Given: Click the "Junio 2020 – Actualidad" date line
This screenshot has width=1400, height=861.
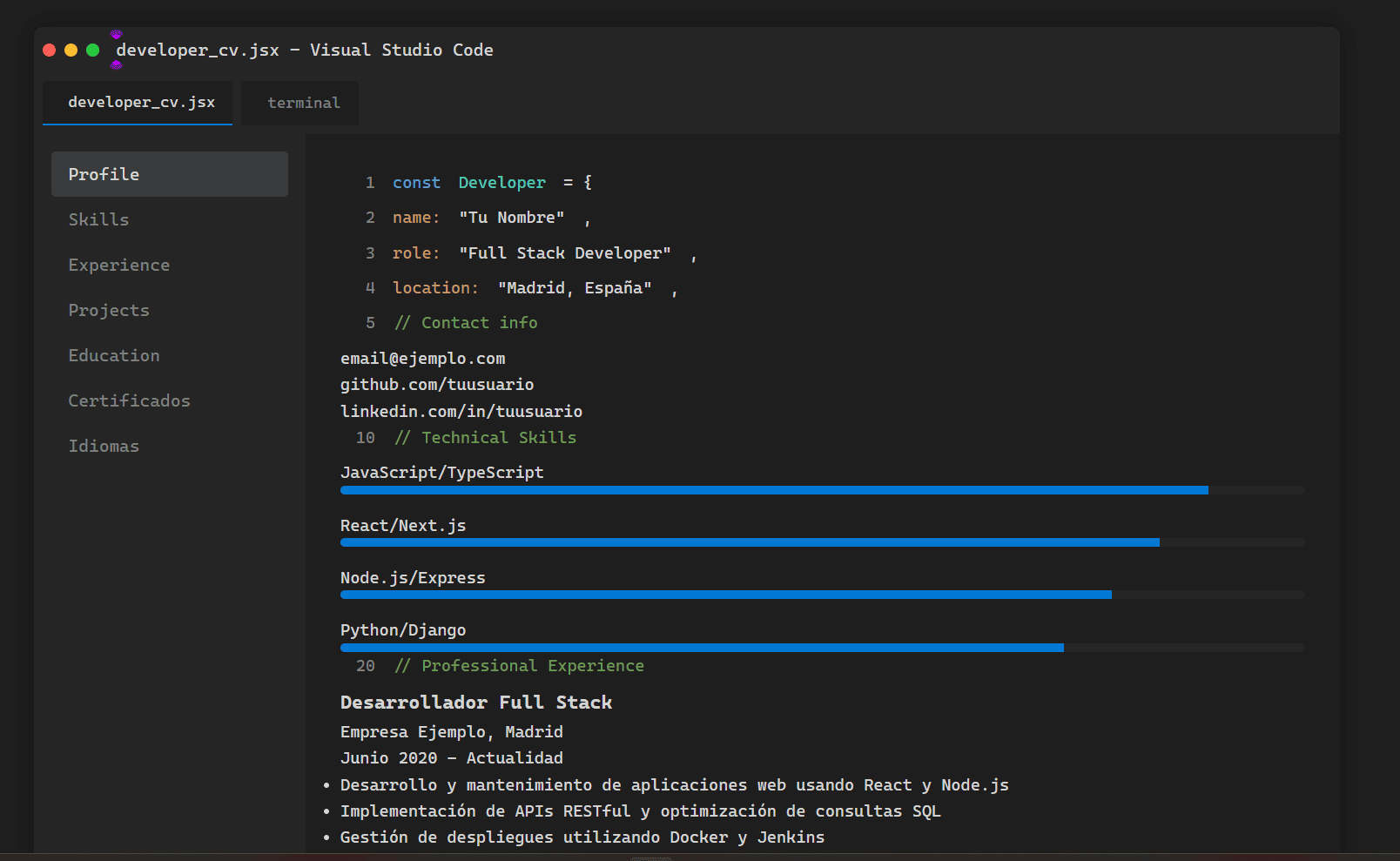Looking at the screenshot, I should (x=452, y=758).
